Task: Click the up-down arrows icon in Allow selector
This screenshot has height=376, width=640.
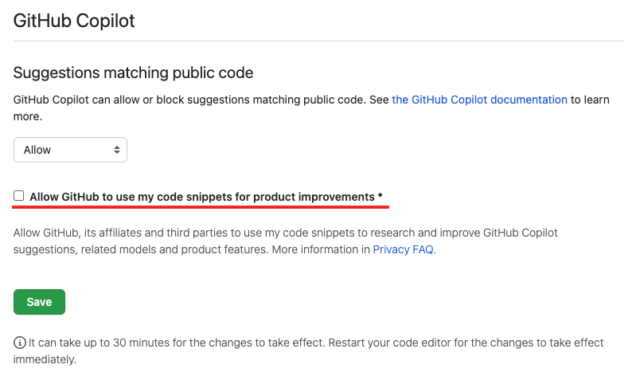Action: click(117, 150)
